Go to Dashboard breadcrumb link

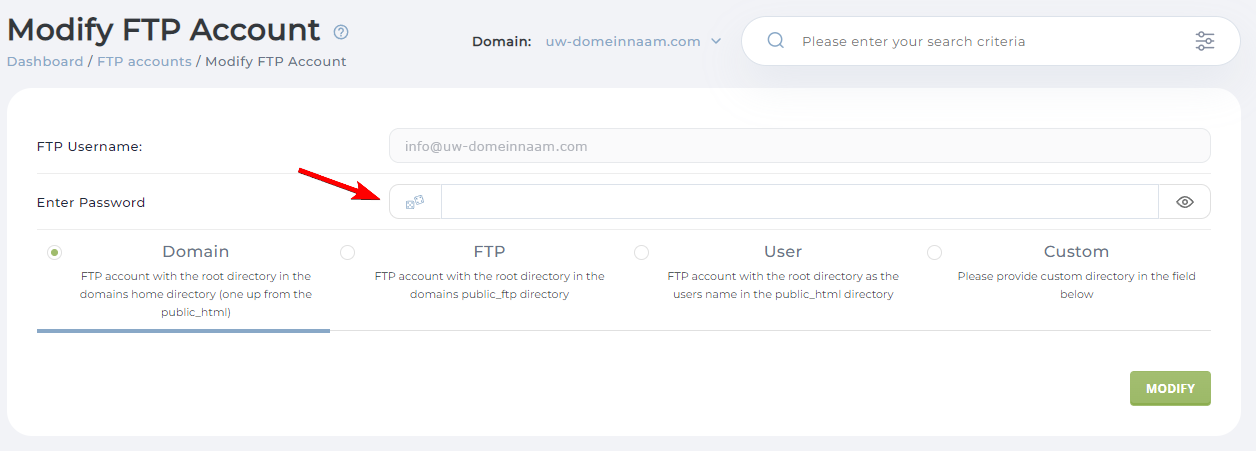(45, 61)
